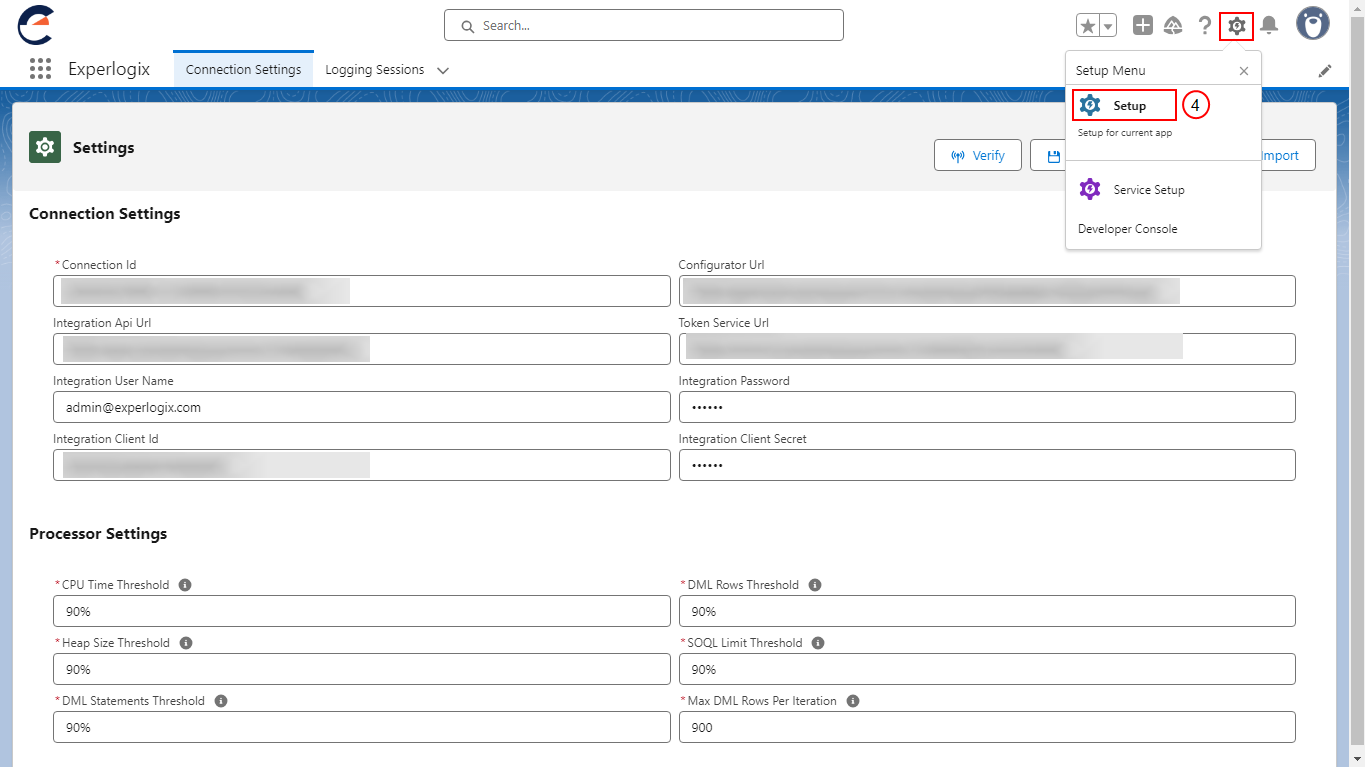Close the Setup Menu panel
1365x767 pixels.
click(1244, 71)
